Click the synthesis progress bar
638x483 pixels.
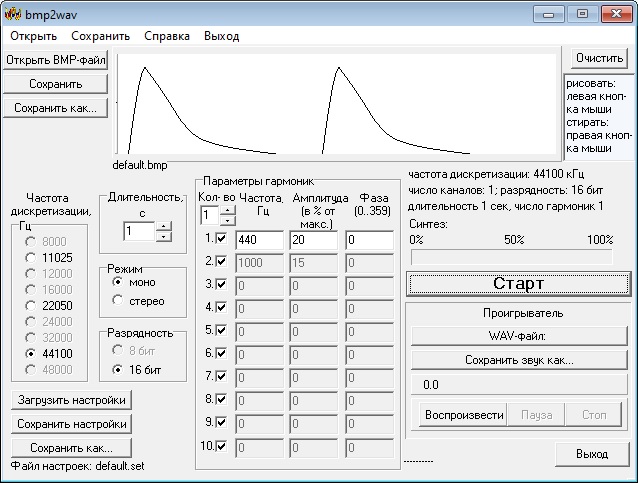point(510,257)
